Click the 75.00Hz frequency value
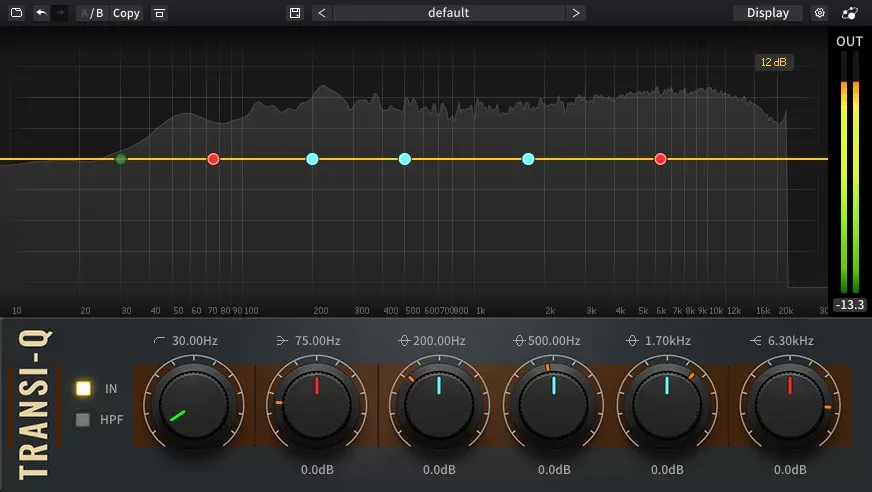The width and height of the screenshot is (872, 492). [x=318, y=341]
